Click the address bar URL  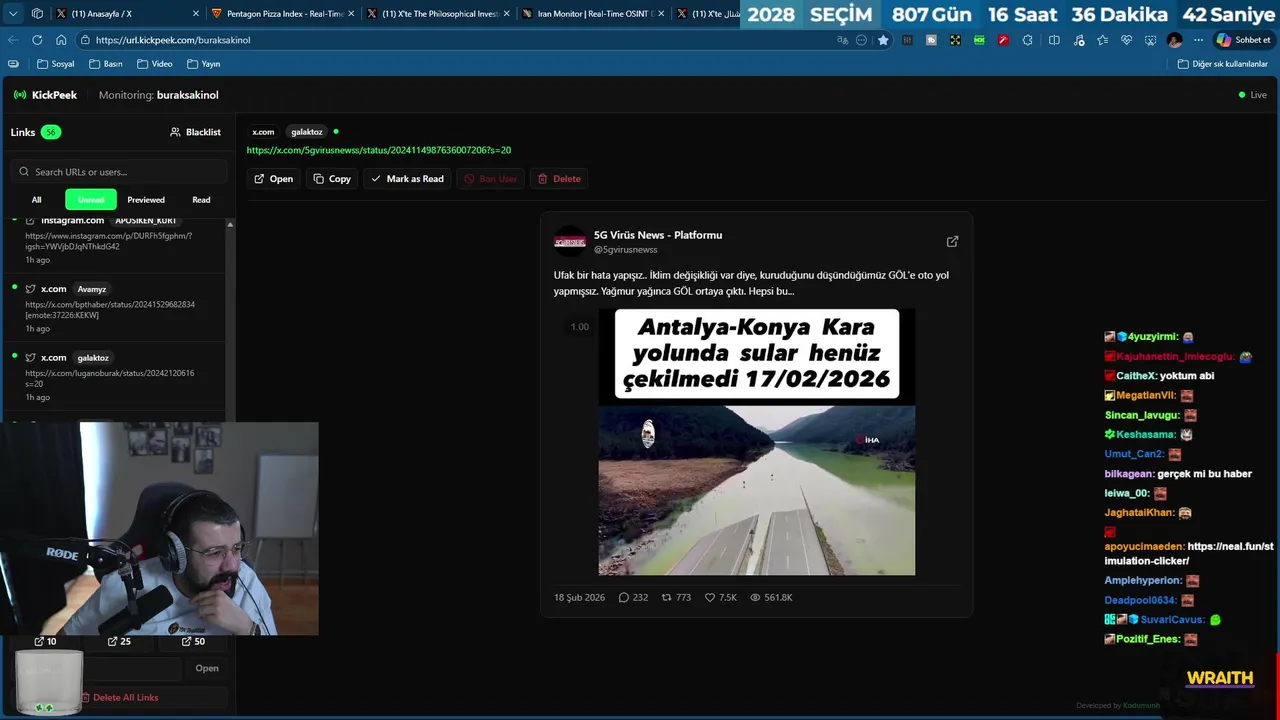click(x=173, y=40)
